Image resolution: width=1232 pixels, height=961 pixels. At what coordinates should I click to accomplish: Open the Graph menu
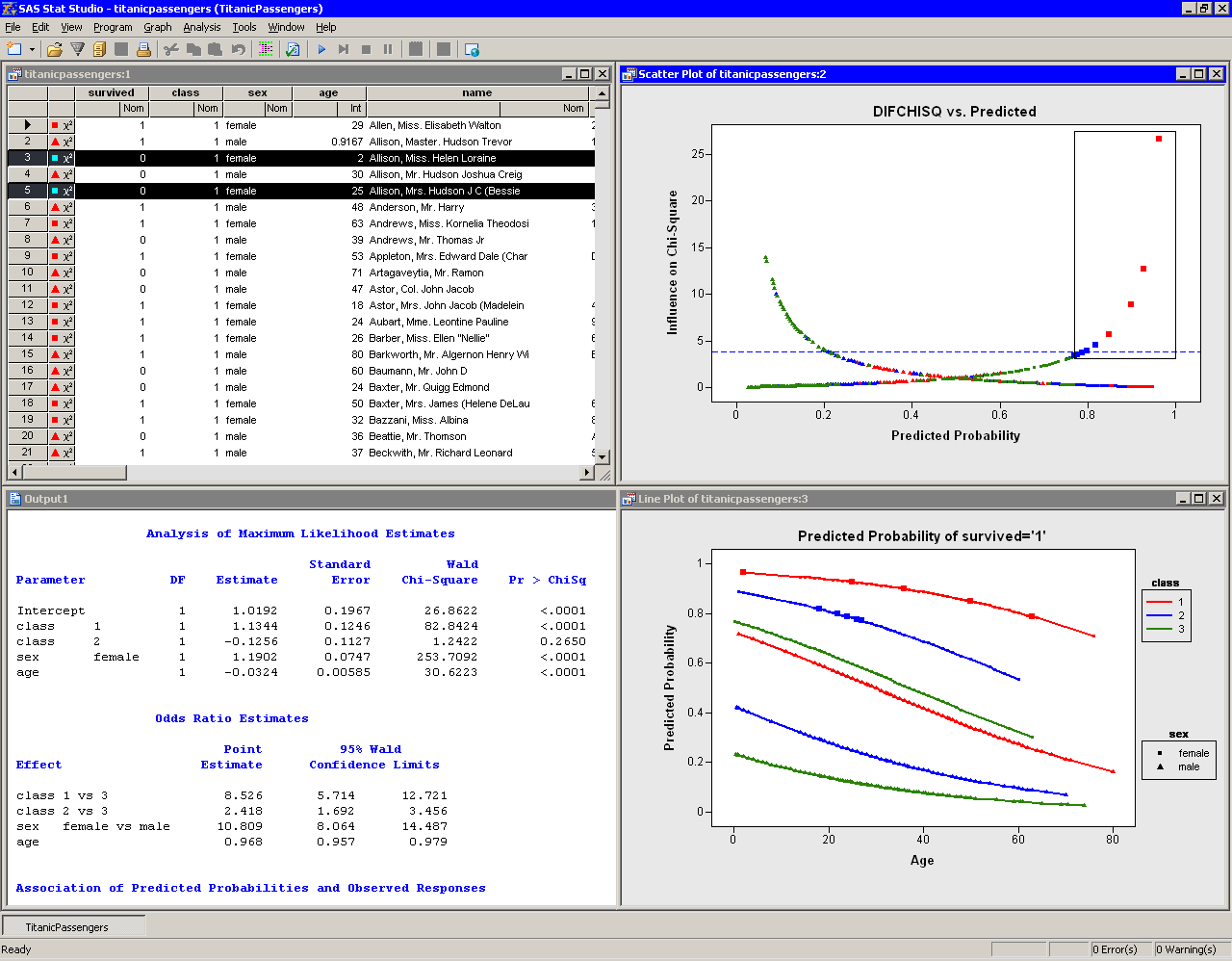(157, 27)
